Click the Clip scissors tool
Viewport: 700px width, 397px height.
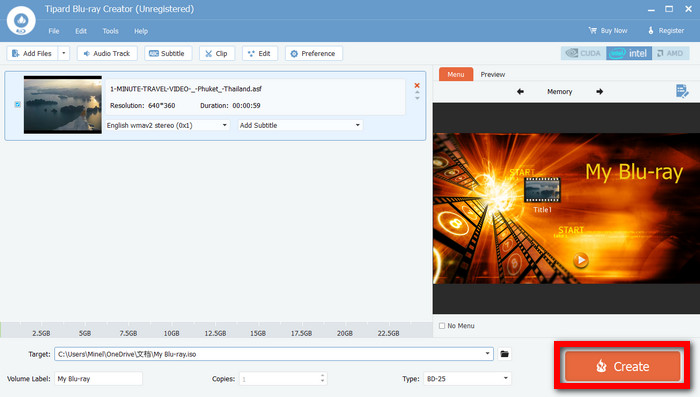click(x=217, y=54)
